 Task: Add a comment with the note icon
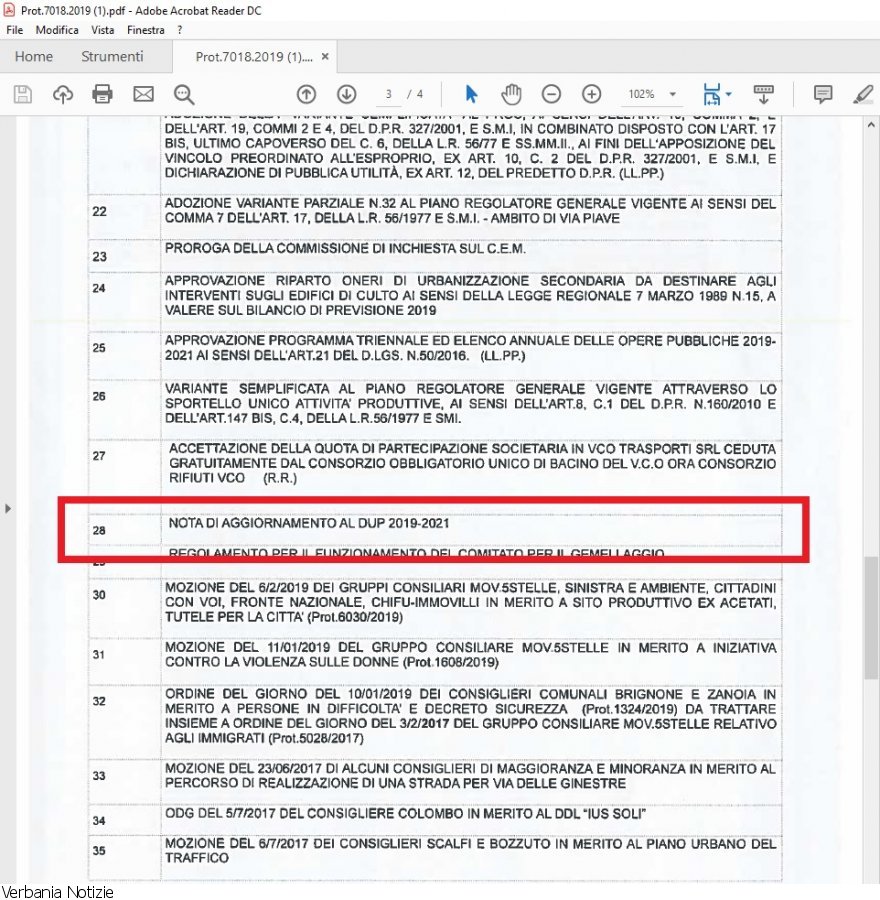click(x=823, y=94)
